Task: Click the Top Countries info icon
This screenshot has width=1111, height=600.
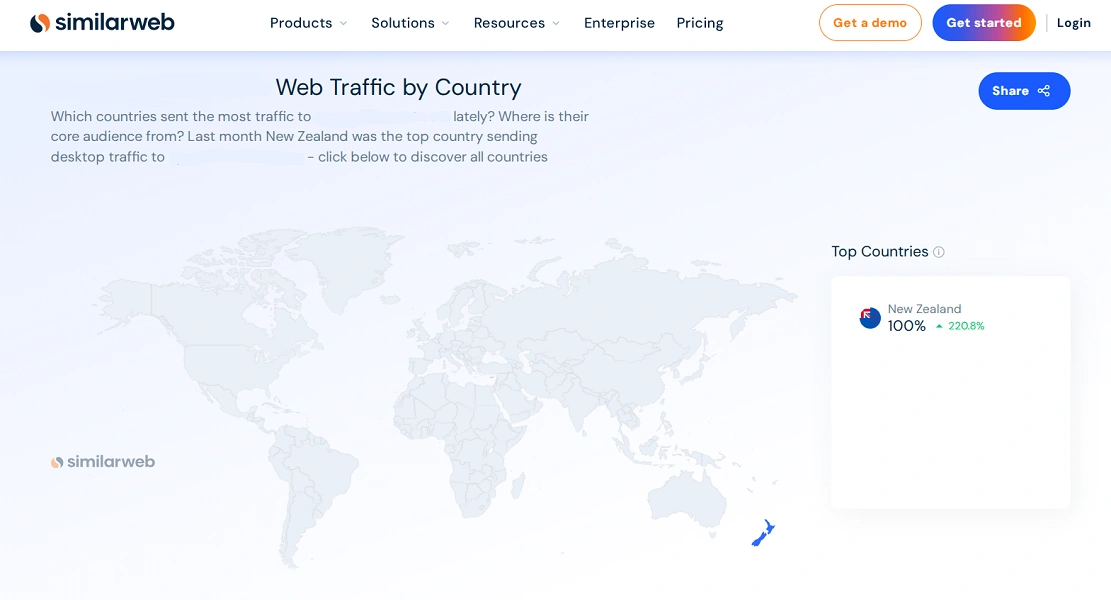Action: click(939, 252)
